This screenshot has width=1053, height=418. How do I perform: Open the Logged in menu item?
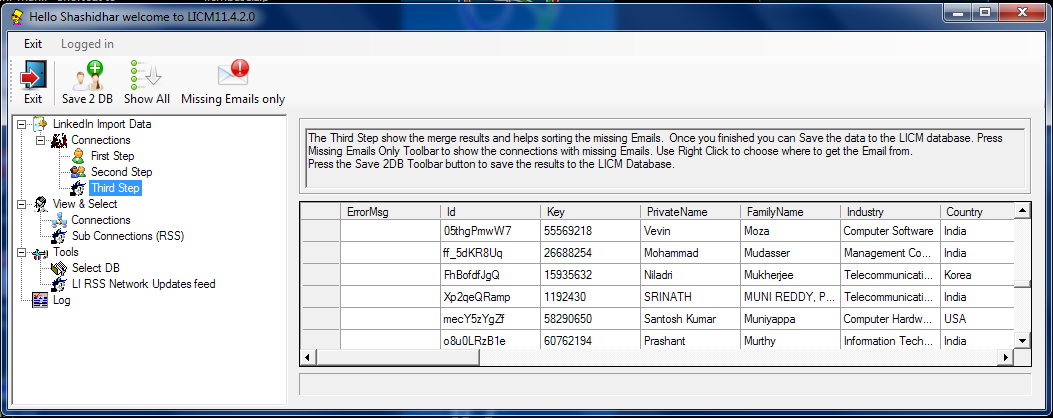(87, 44)
